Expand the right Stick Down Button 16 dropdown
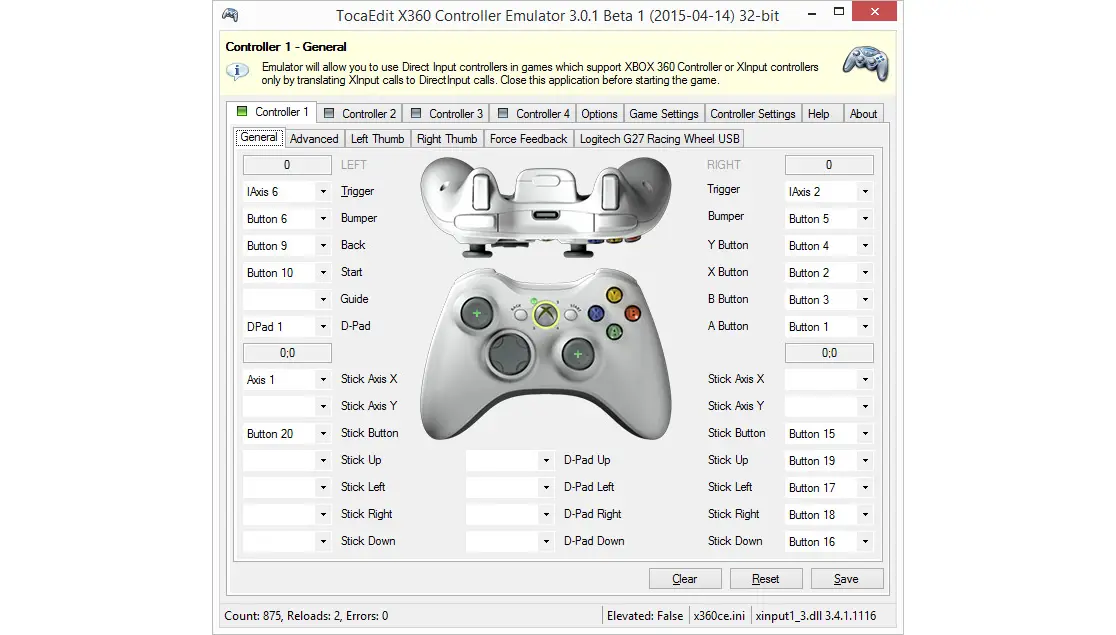1116x635 pixels. (x=865, y=542)
